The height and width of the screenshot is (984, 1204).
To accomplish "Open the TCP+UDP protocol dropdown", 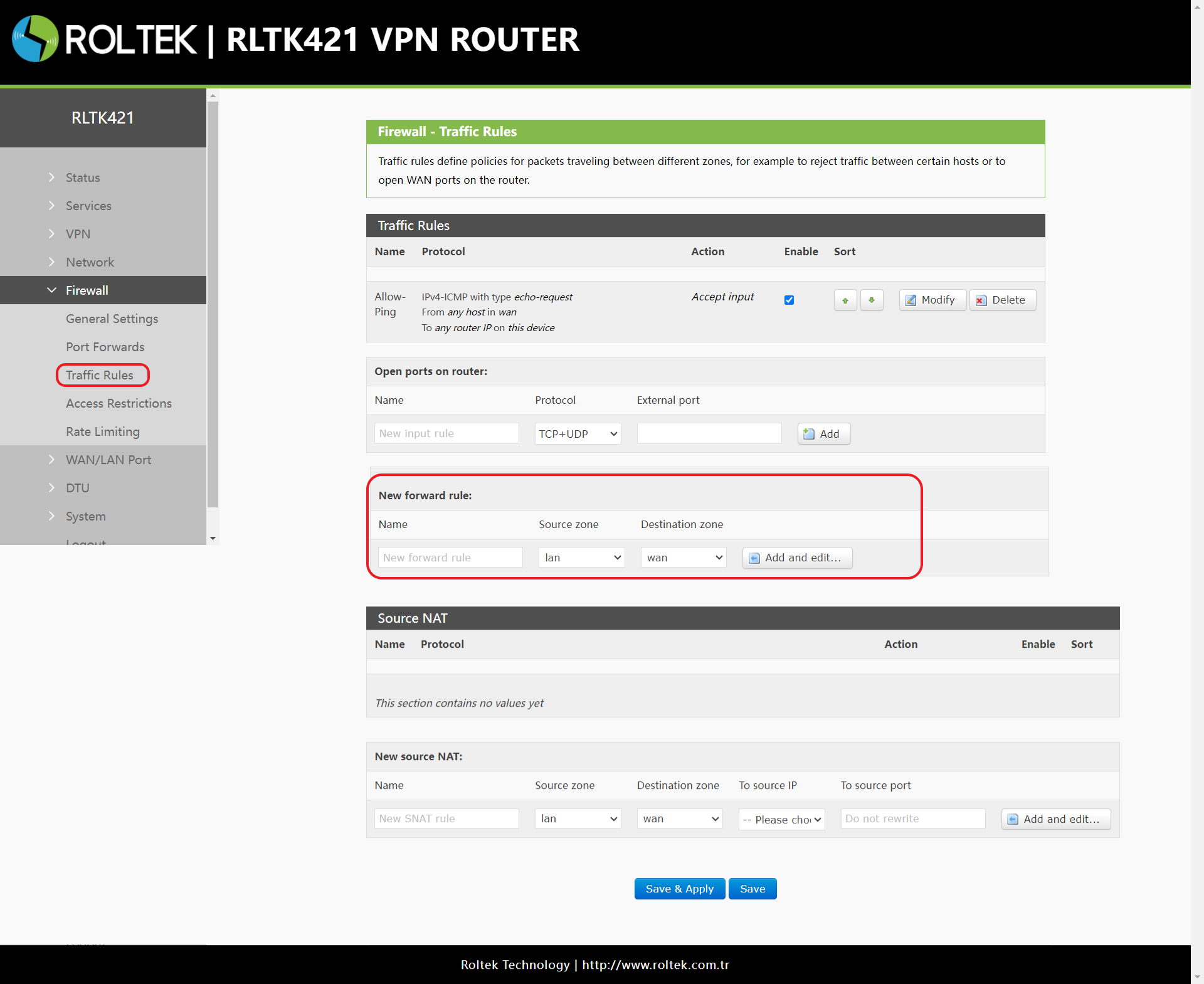I will click(x=577, y=434).
